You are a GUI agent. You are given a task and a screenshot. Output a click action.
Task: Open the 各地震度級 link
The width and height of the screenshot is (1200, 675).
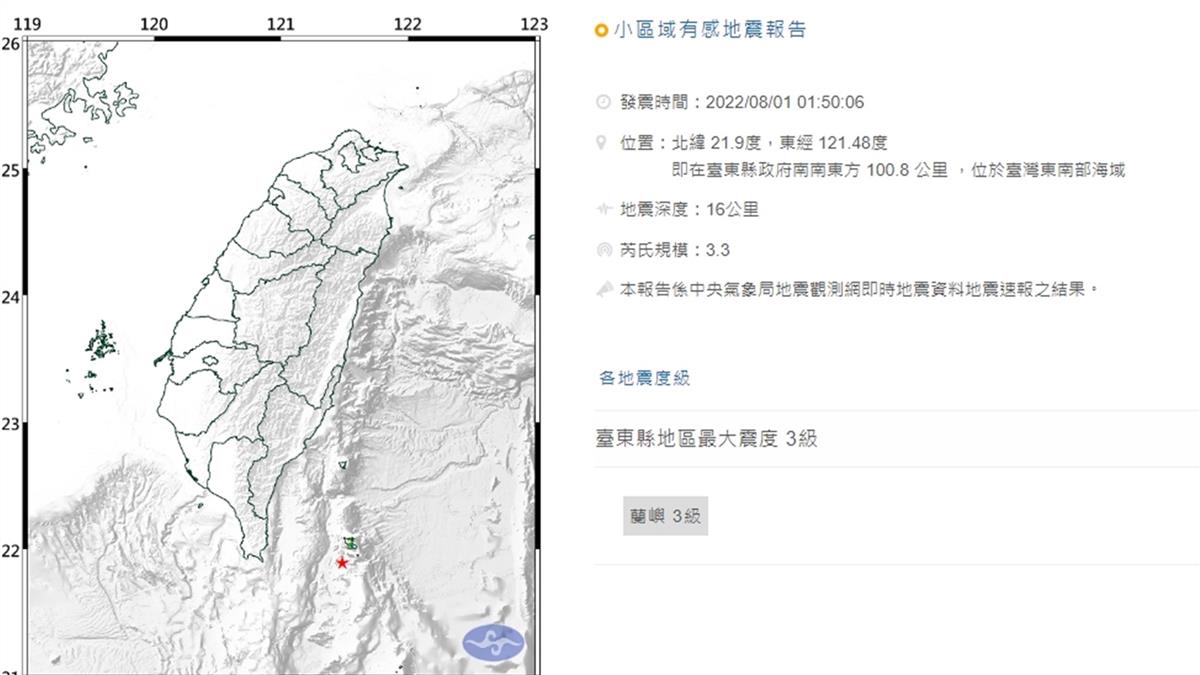tap(644, 378)
